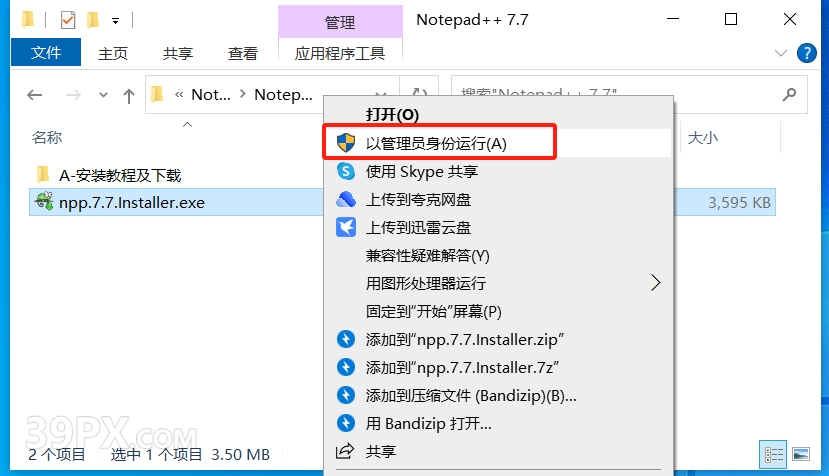This screenshot has height=476, width=829.
Task: Open Explorer help question mark icon
Action: click(806, 53)
